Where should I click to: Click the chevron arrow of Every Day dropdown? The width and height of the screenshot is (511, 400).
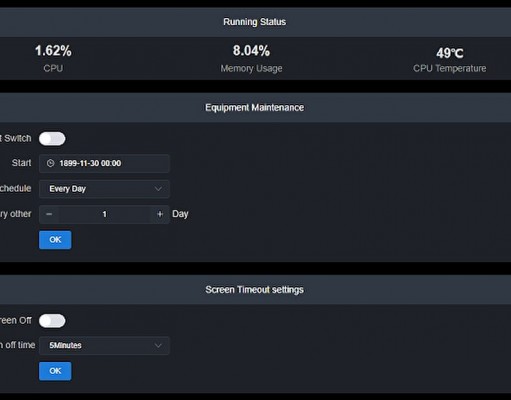(158, 189)
